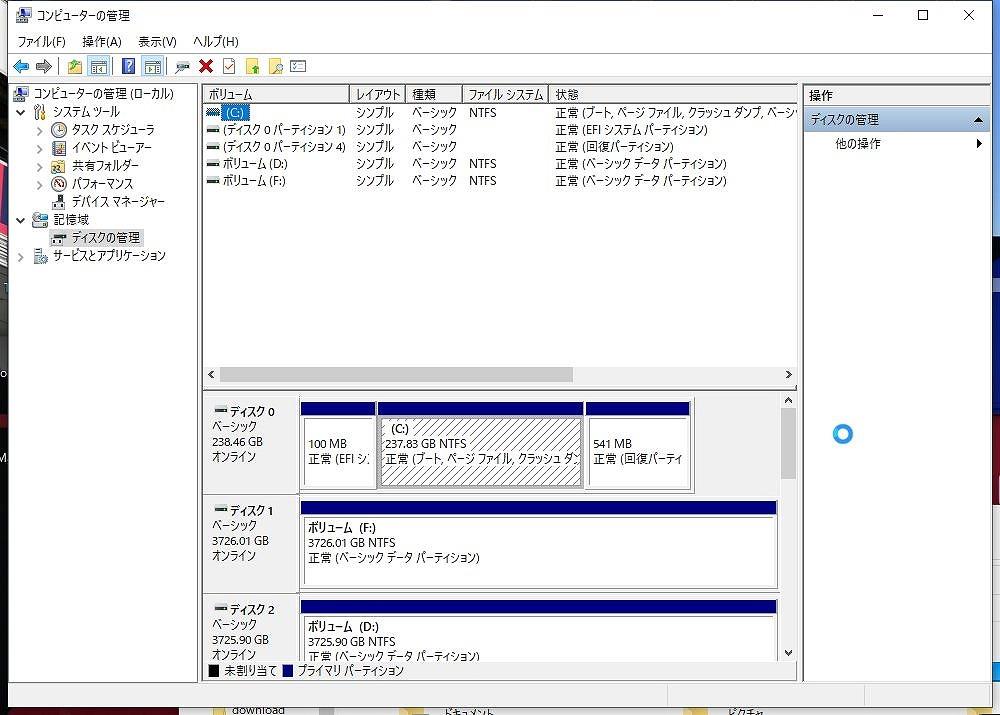Click the yellow page with magnifier icon
1000x715 pixels.
tap(276, 66)
